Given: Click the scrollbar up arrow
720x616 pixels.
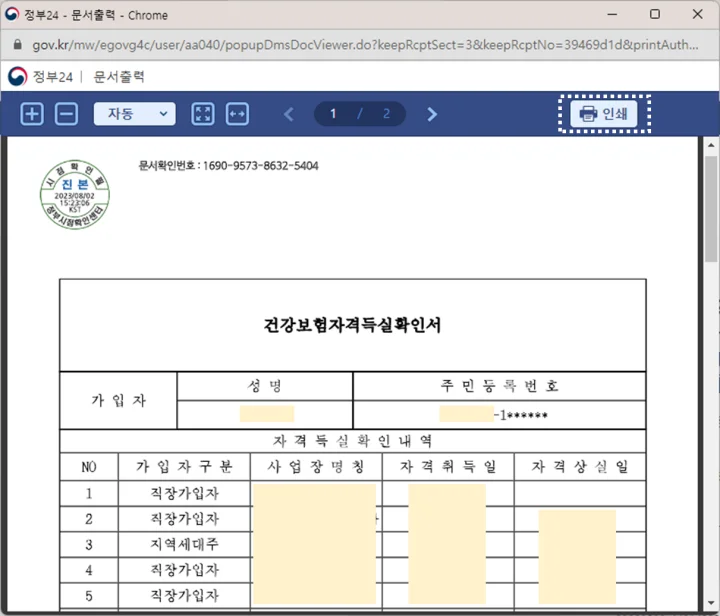Looking at the screenshot, I should pyautogui.click(x=711, y=145).
